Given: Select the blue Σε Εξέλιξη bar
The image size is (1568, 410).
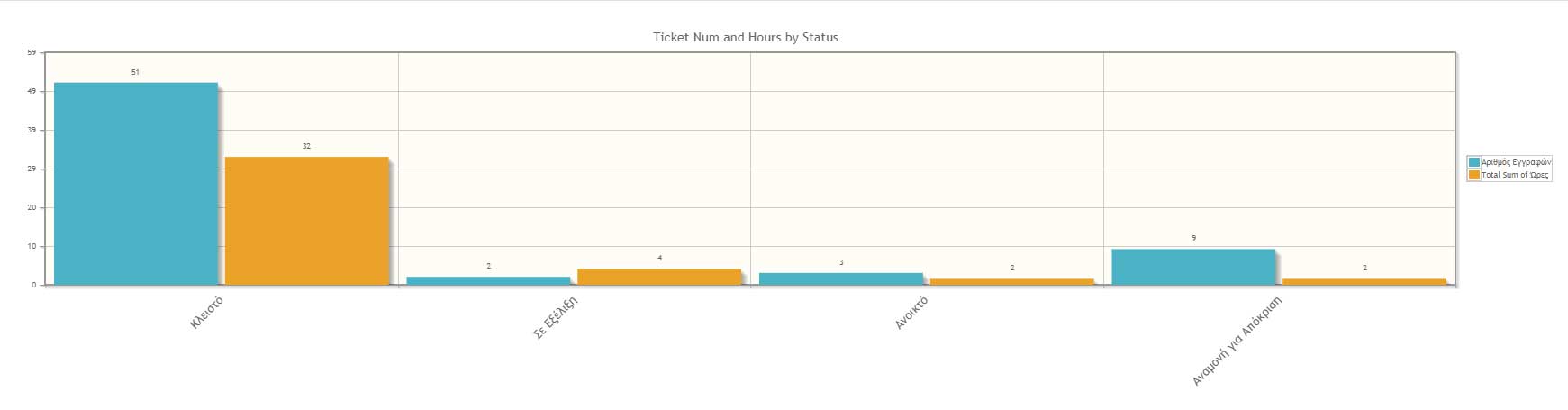Looking at the screenshot, I should pyautogui.click(x=488, y=280).
